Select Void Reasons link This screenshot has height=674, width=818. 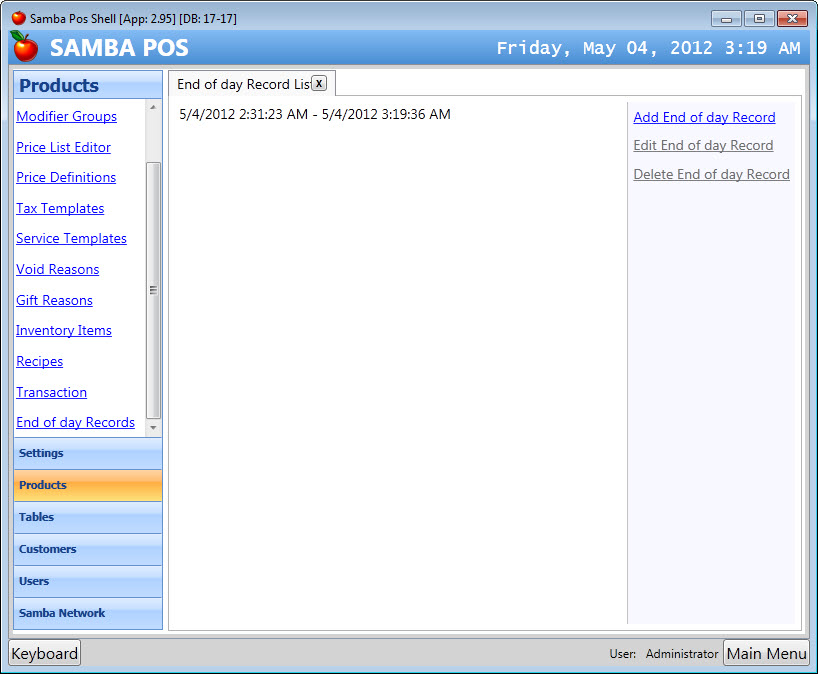(x=57, y=269)
